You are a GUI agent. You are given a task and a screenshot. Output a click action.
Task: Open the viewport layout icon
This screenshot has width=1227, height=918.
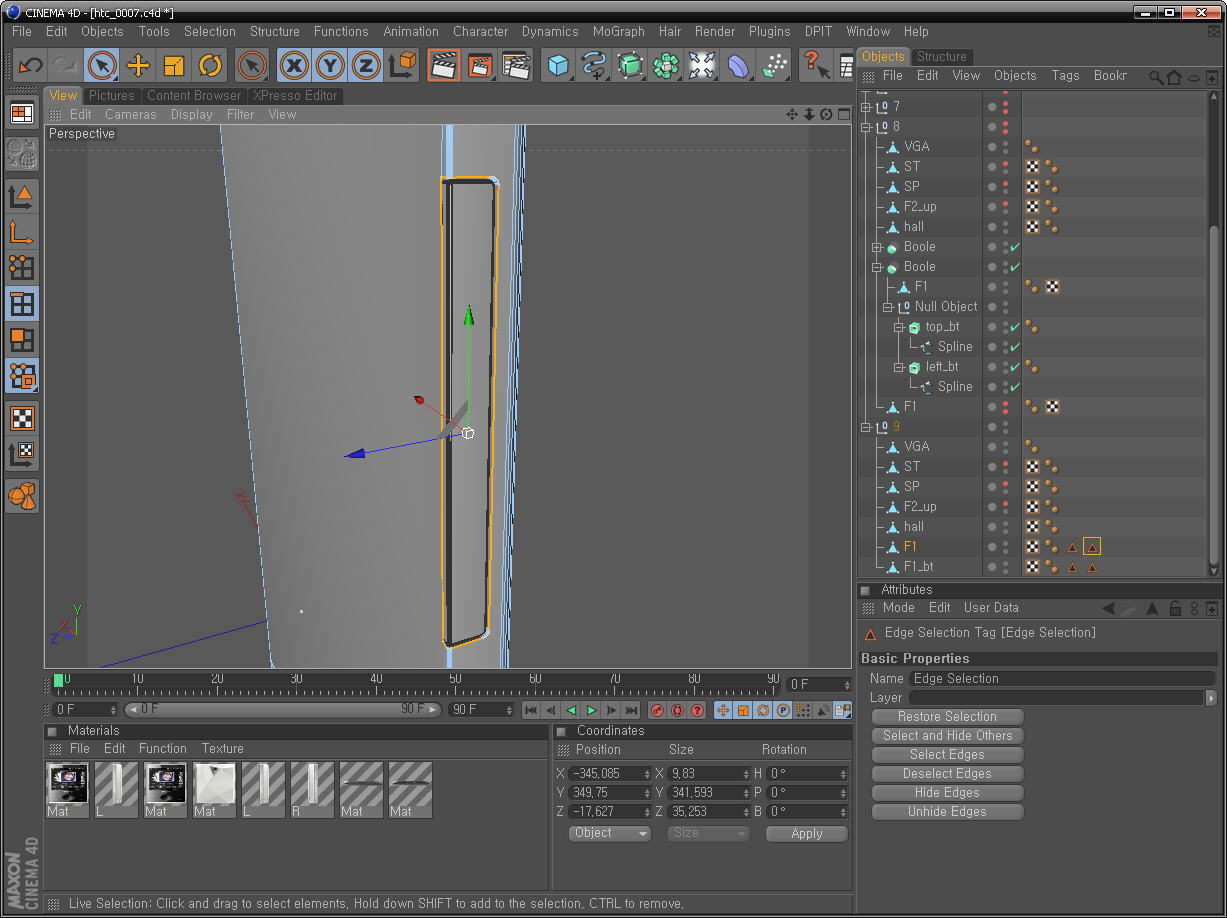point(22,113)
